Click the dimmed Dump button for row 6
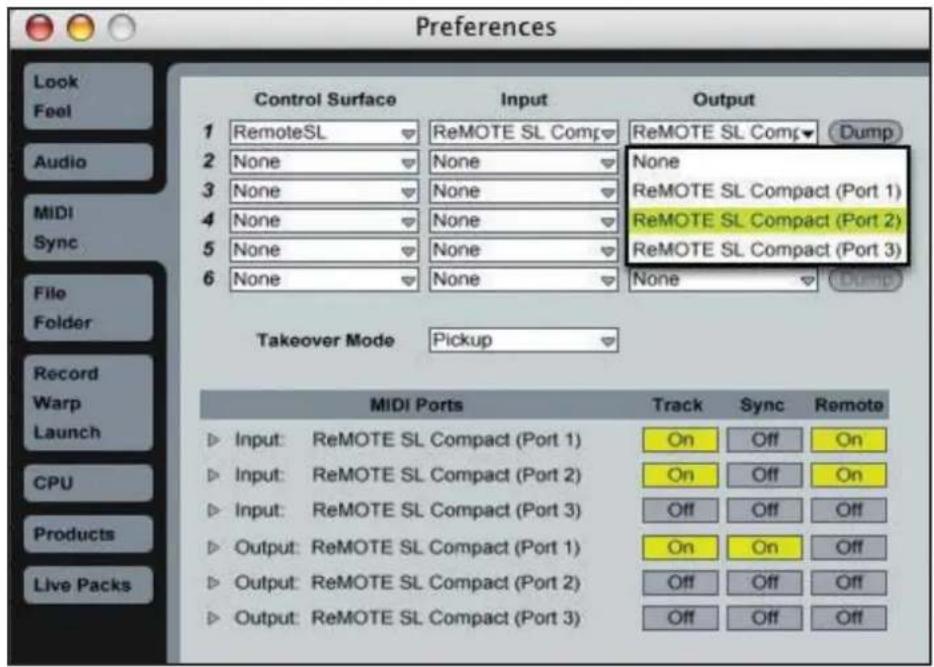934x667 pixels. pyautogui.click(x=866, y=280)
